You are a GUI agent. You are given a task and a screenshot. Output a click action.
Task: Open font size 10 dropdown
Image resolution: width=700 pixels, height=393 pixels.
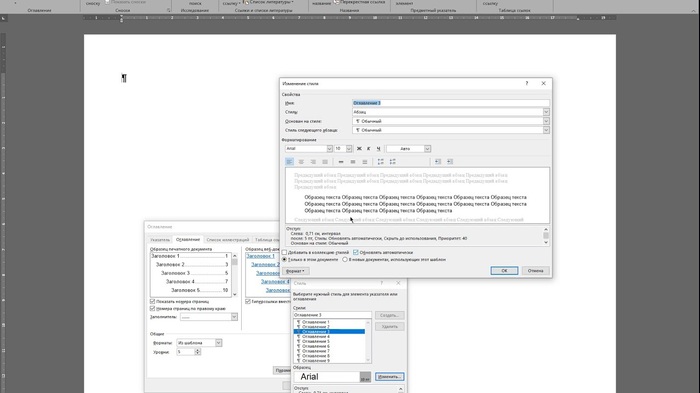click(349, 149)
